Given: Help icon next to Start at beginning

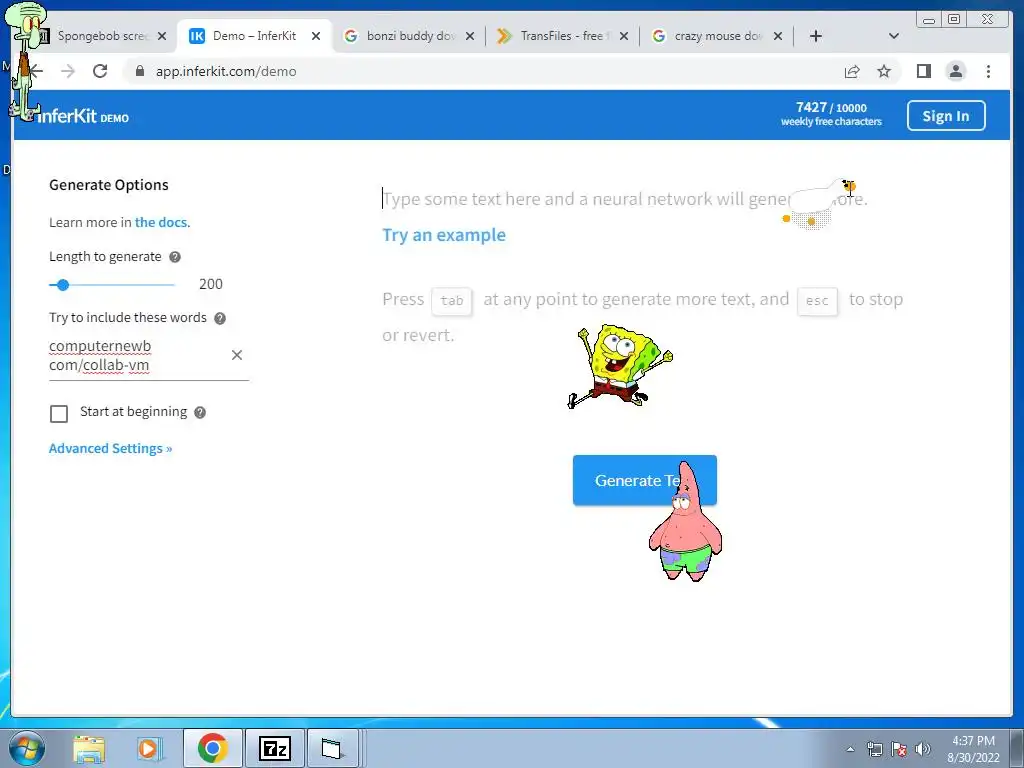Looking at the screenshot, I should (x=200, y=413).
